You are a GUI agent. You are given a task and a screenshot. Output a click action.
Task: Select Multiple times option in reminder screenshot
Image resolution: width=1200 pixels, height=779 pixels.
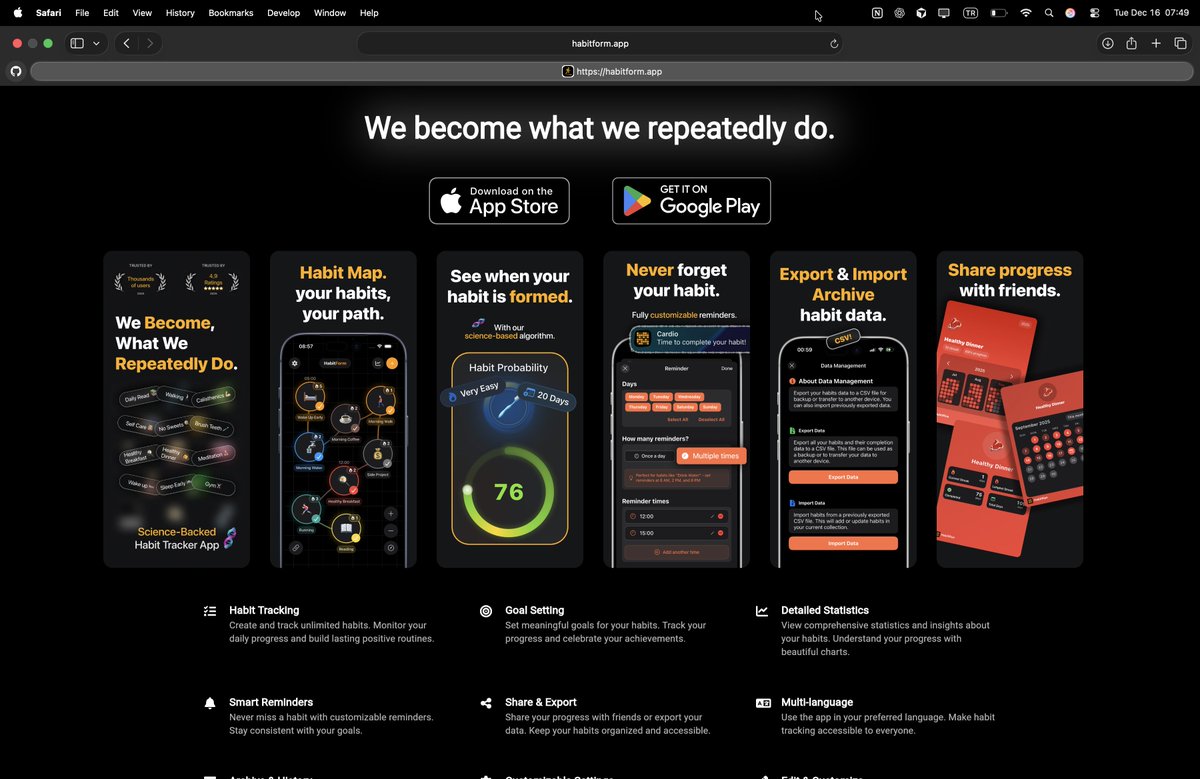(x=711, y=455)
